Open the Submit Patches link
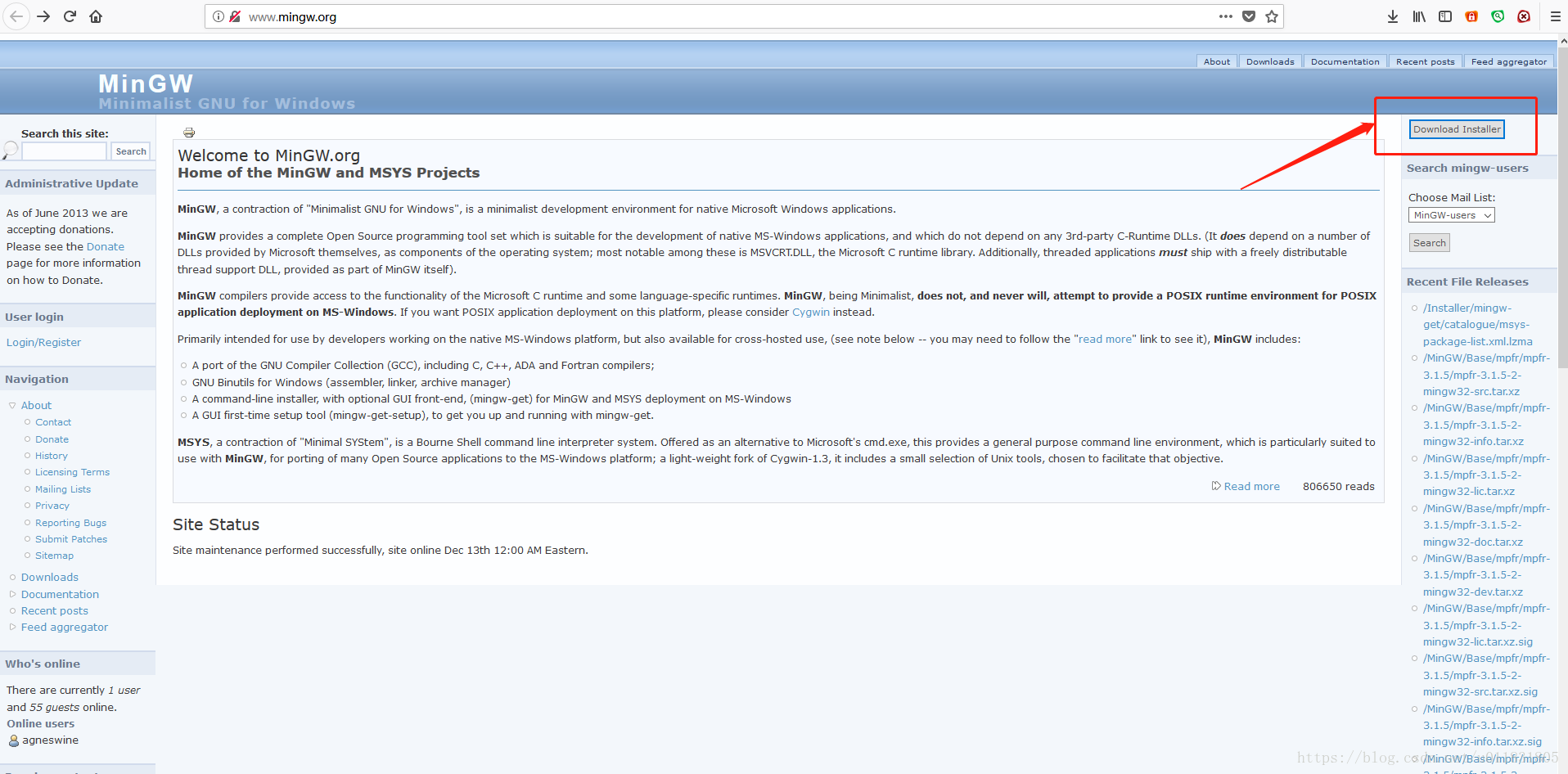The image size is (1568, 774). 71,539
